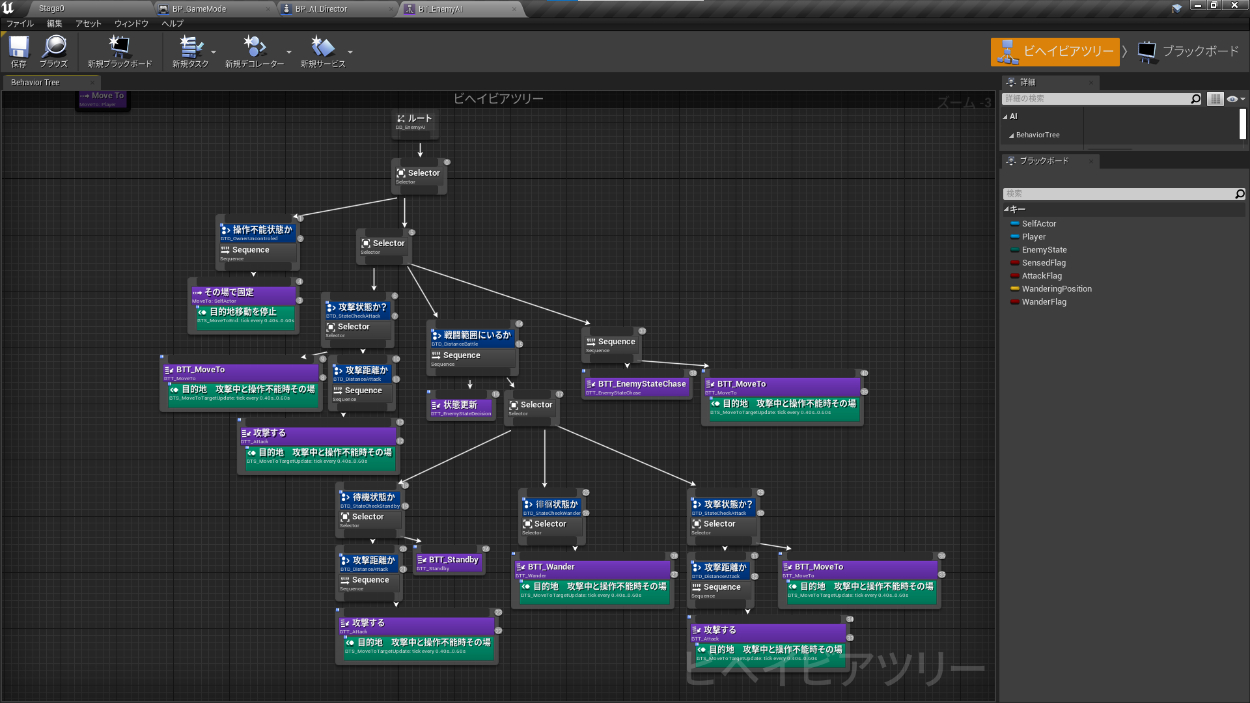The height and width of the screenshot is (703, 1250).
Task: Click the 新規タスク (New Task) icon
Action: (x=190, y=47)
